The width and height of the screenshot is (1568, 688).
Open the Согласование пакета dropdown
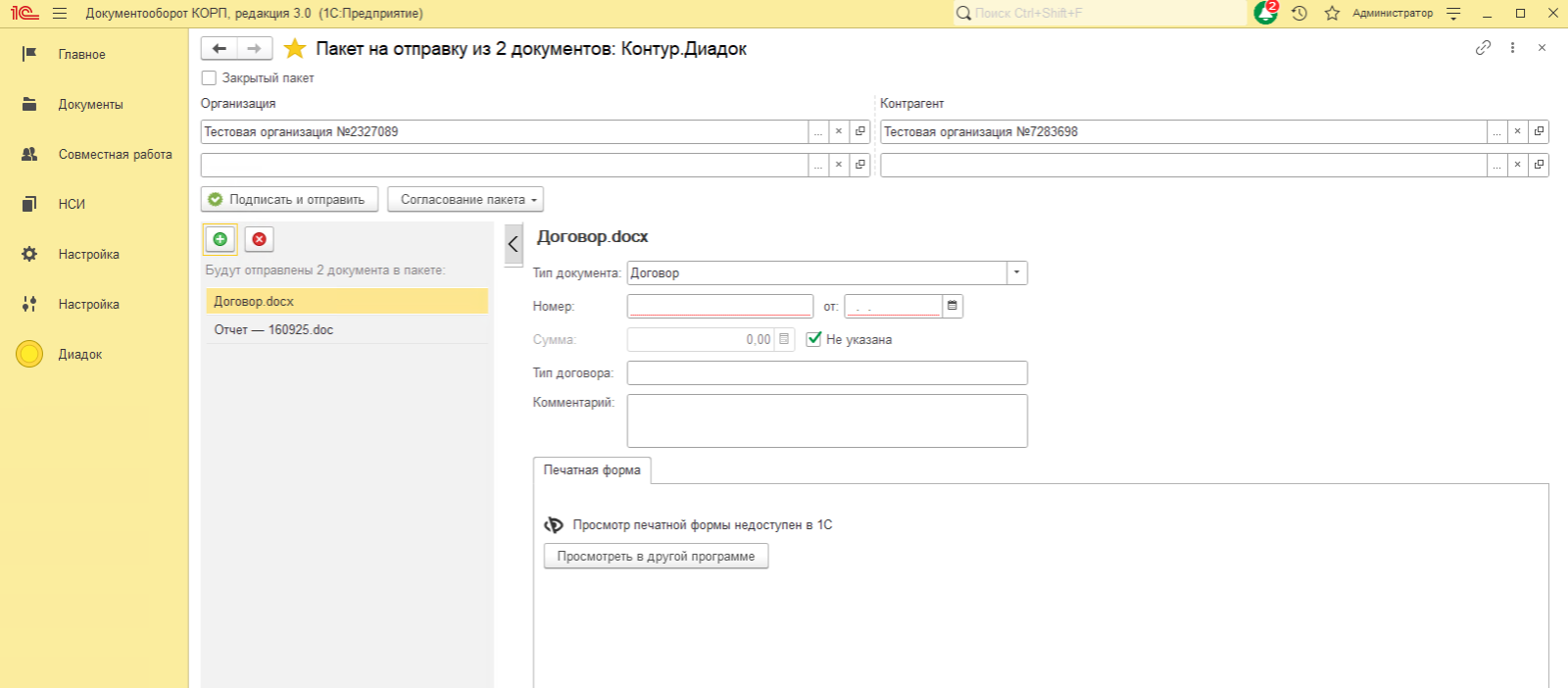465,199
